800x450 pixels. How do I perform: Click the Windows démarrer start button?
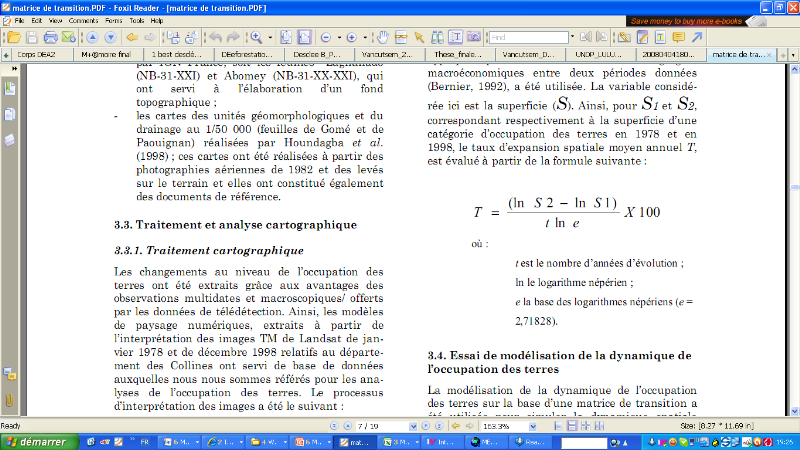[x=39, y=442]
